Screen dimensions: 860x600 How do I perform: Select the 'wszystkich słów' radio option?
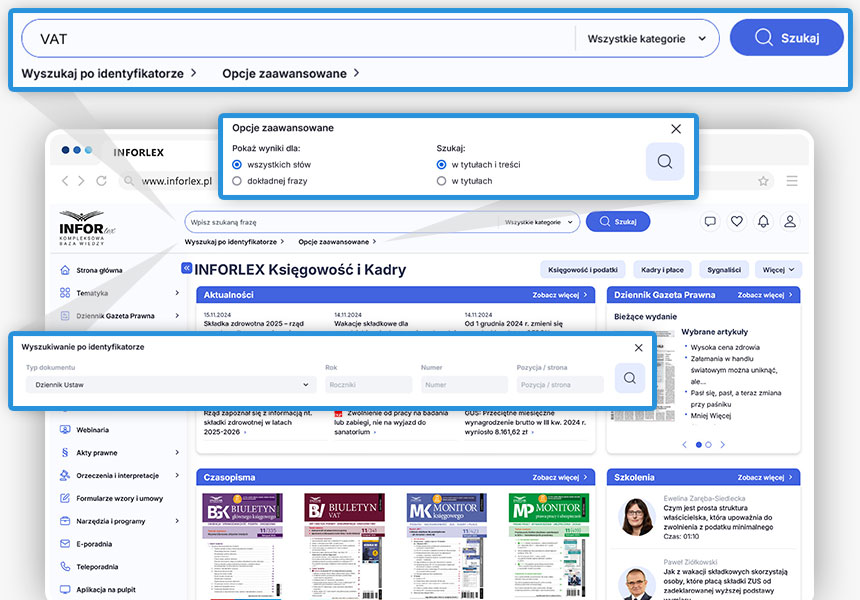click(x=237, y=164)
